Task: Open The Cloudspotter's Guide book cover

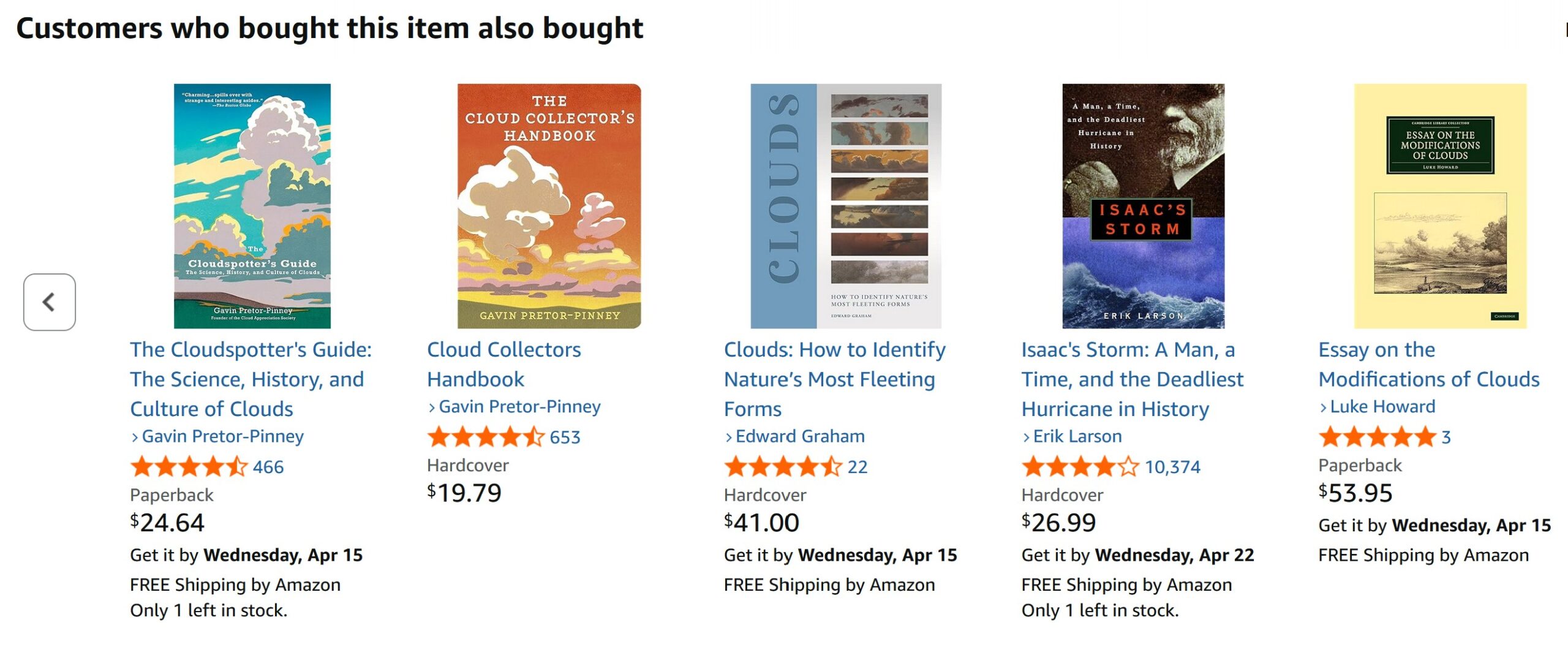Action: 252,206
